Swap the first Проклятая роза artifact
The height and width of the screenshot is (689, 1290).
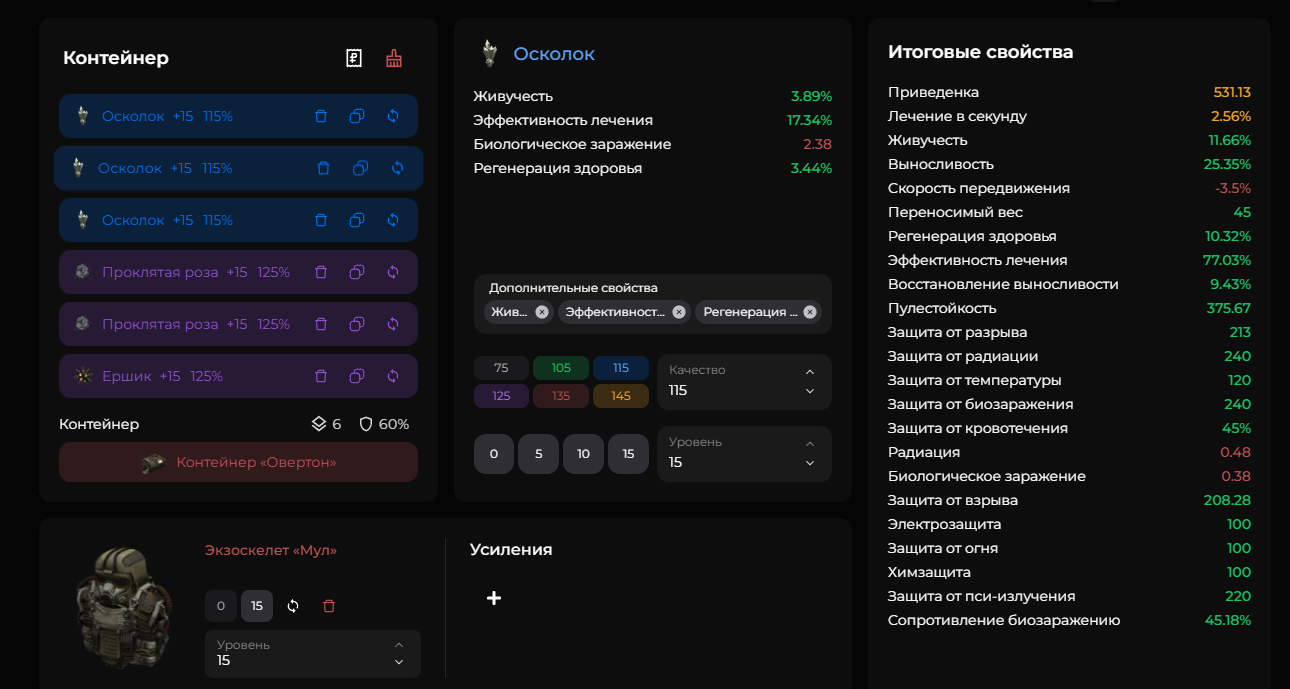(393, 272)
